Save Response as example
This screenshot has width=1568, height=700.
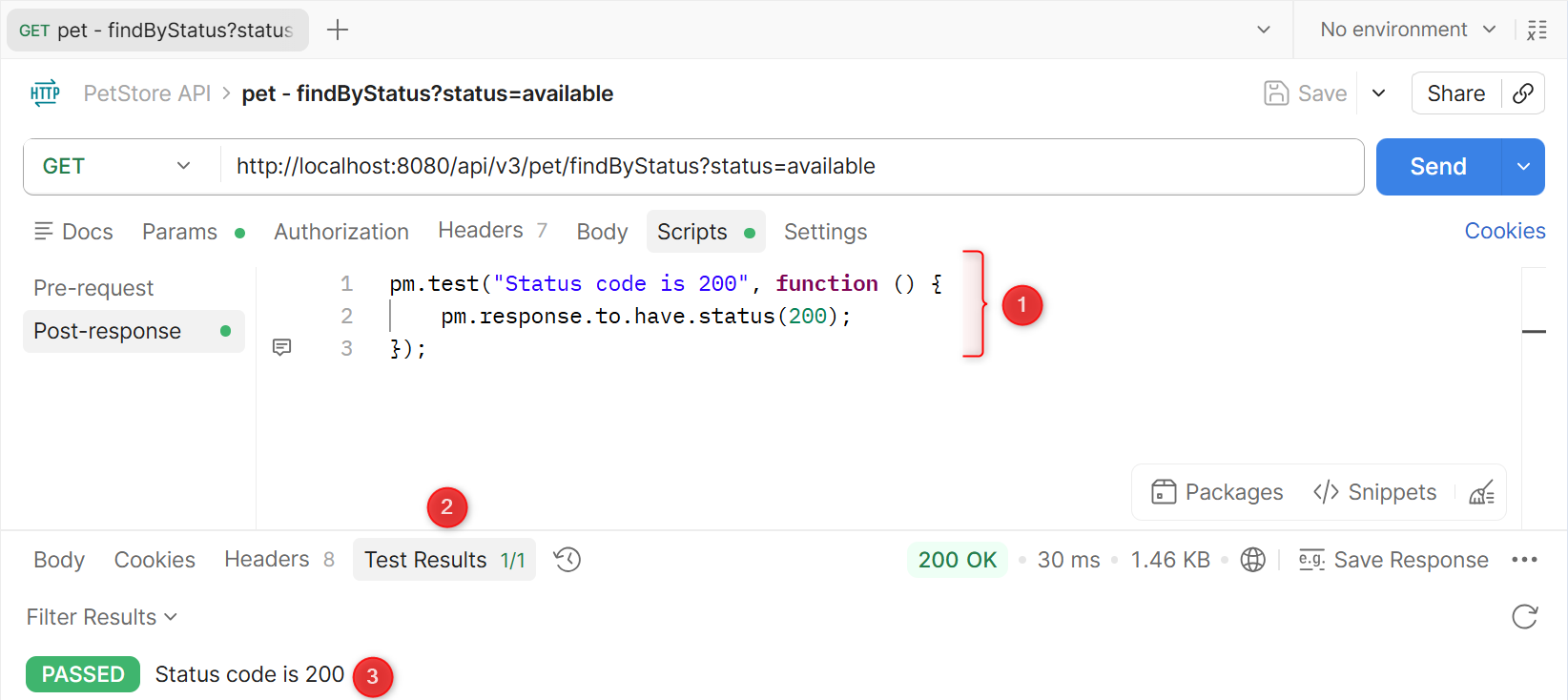tap(1393, 560)
